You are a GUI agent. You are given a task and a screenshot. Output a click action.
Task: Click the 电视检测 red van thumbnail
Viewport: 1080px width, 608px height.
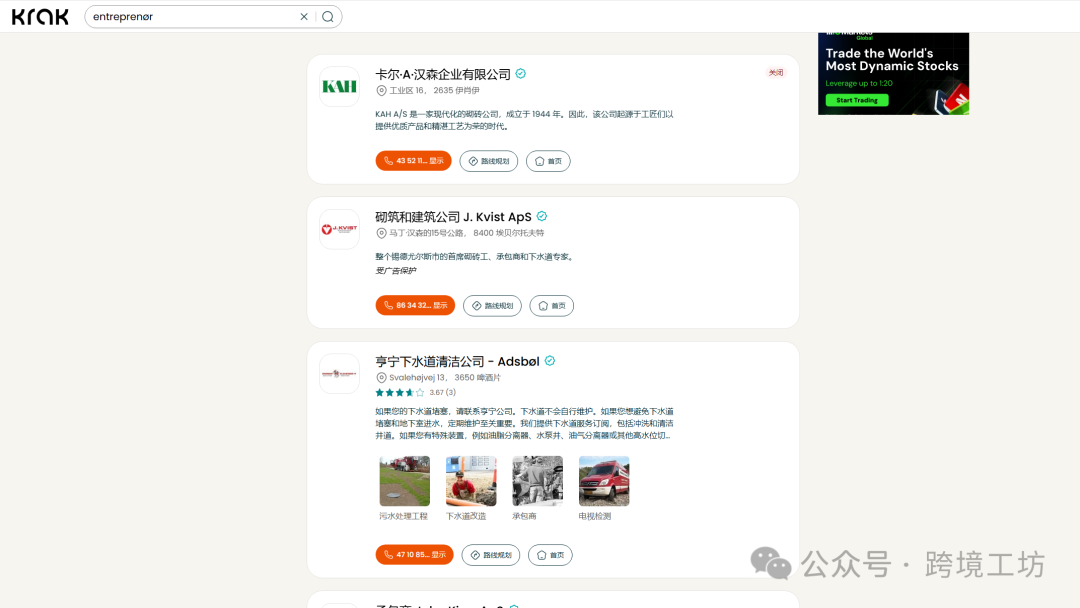pos(603,480)
